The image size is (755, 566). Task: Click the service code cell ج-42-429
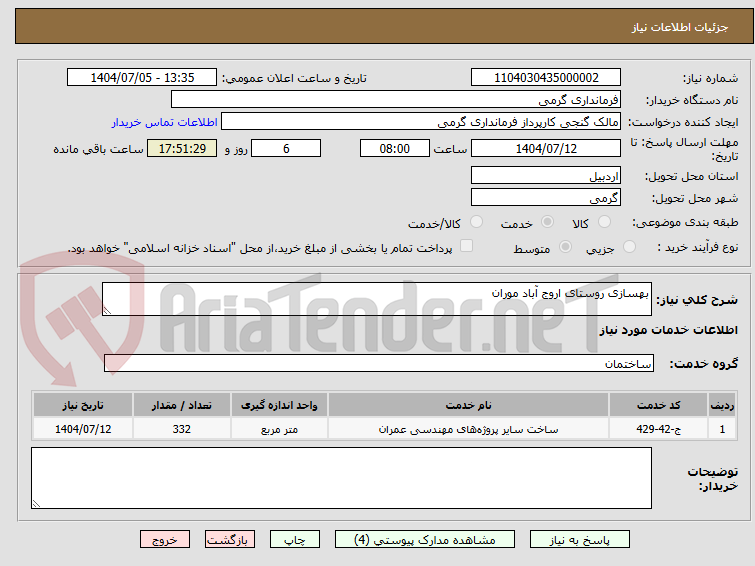click(x=658, y=429)
